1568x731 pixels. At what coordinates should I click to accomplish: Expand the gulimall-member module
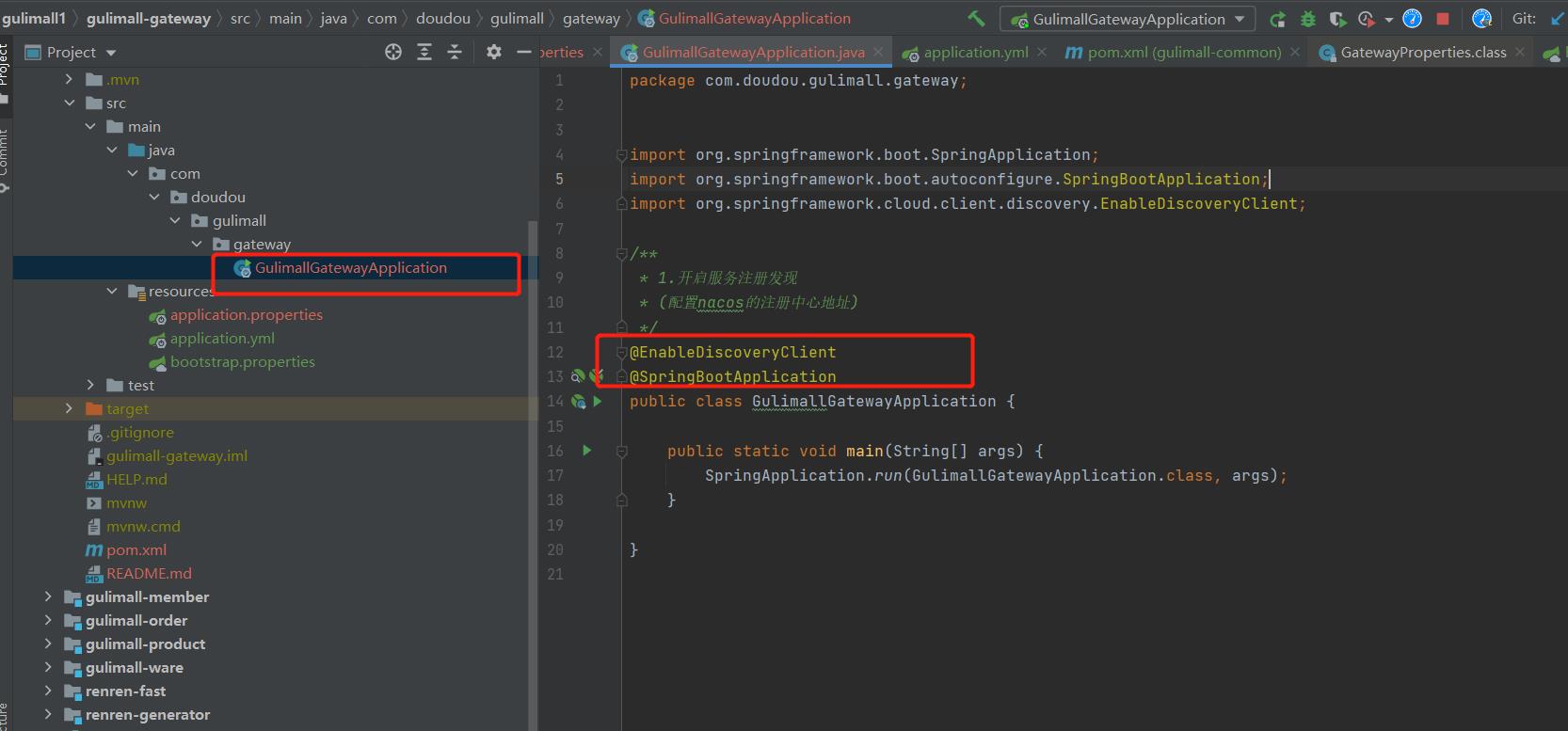coord(48,597)
